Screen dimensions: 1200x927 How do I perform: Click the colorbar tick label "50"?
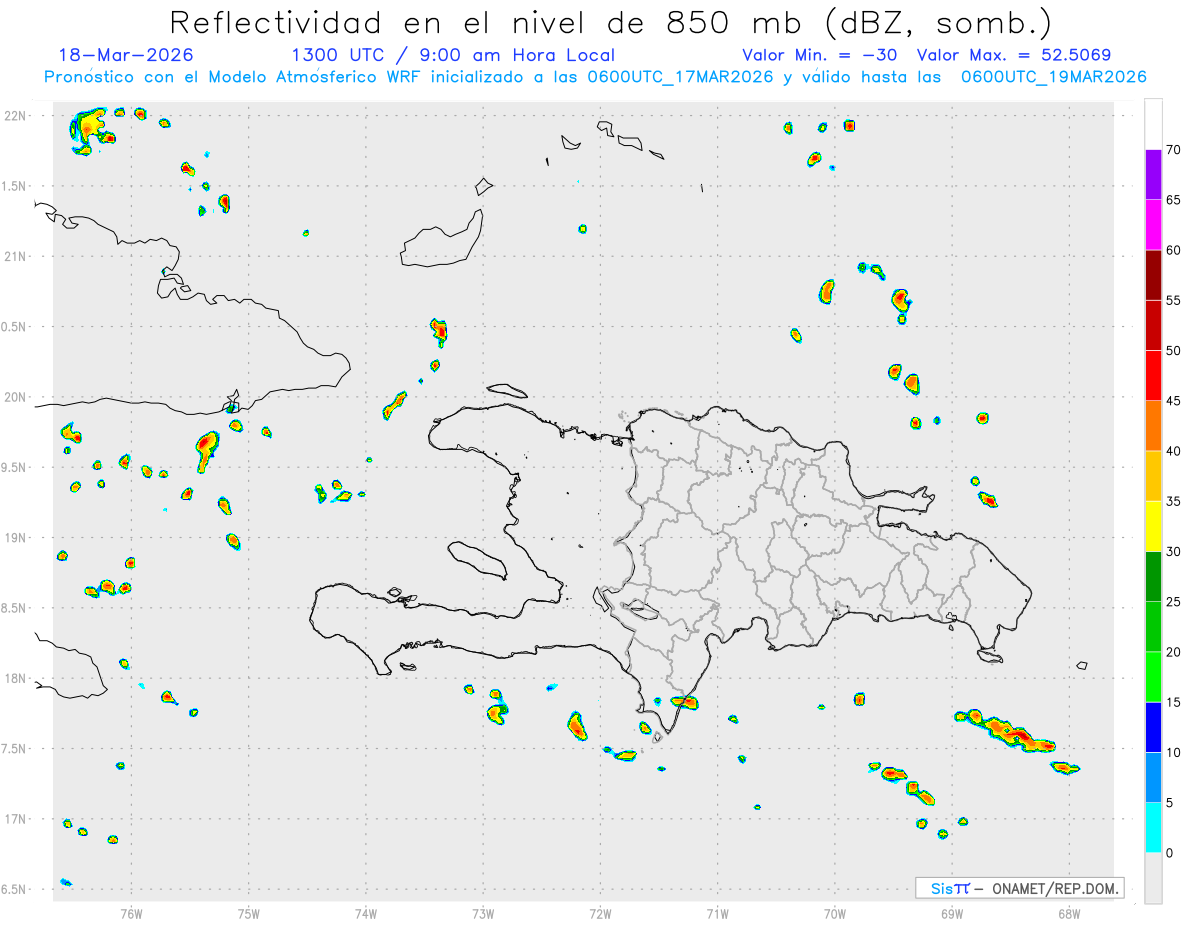1173,351
